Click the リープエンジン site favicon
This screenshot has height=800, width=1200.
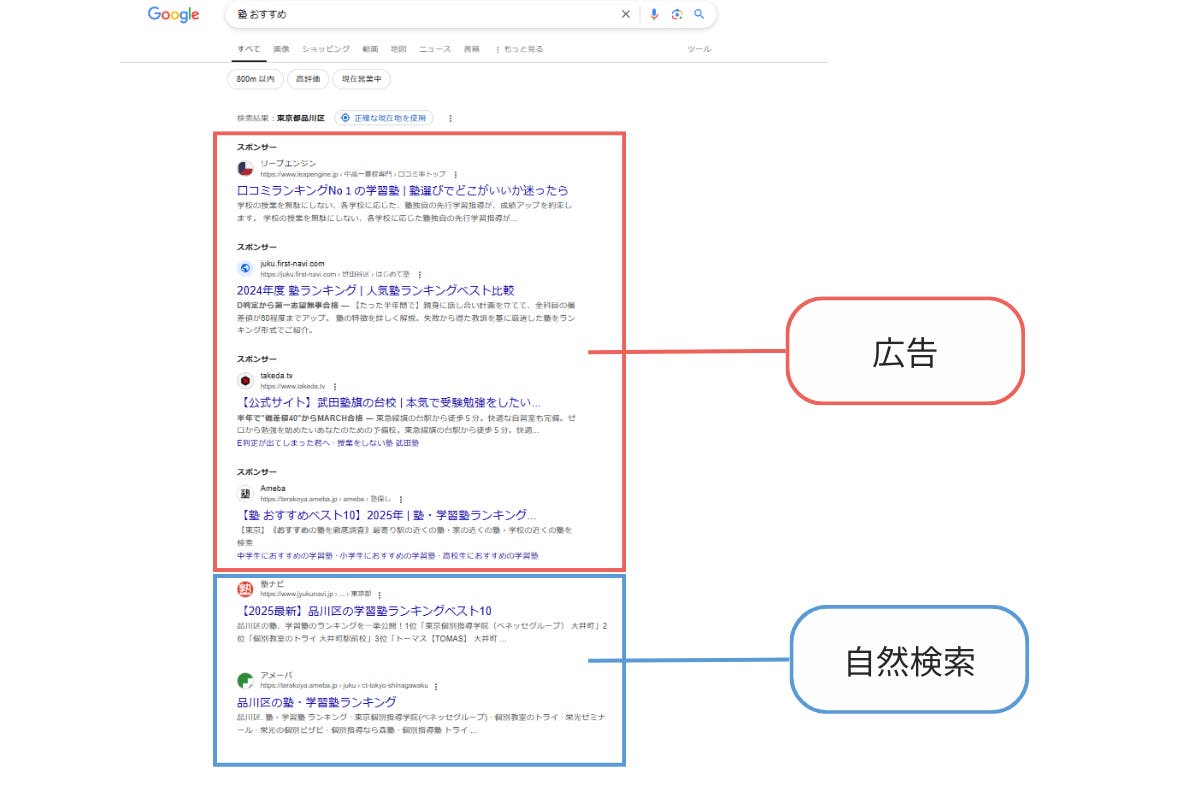[x=245, y=168]
